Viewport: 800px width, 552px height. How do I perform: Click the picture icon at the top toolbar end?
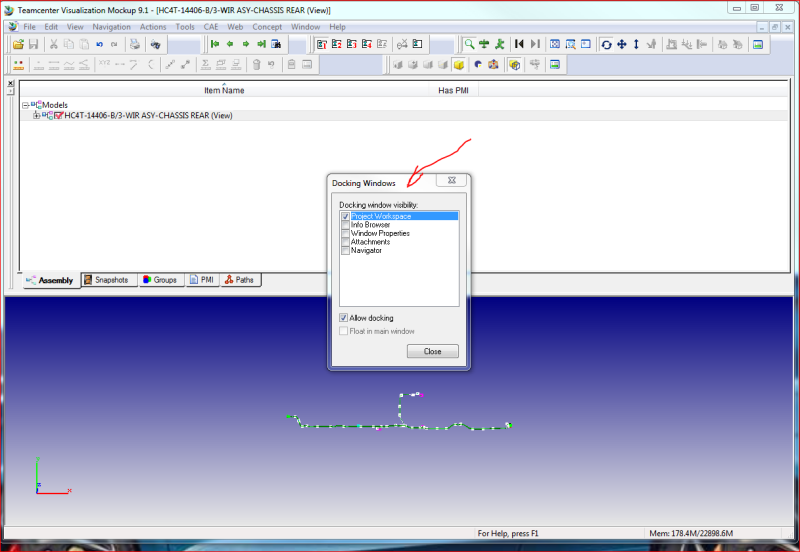(758, 44)
